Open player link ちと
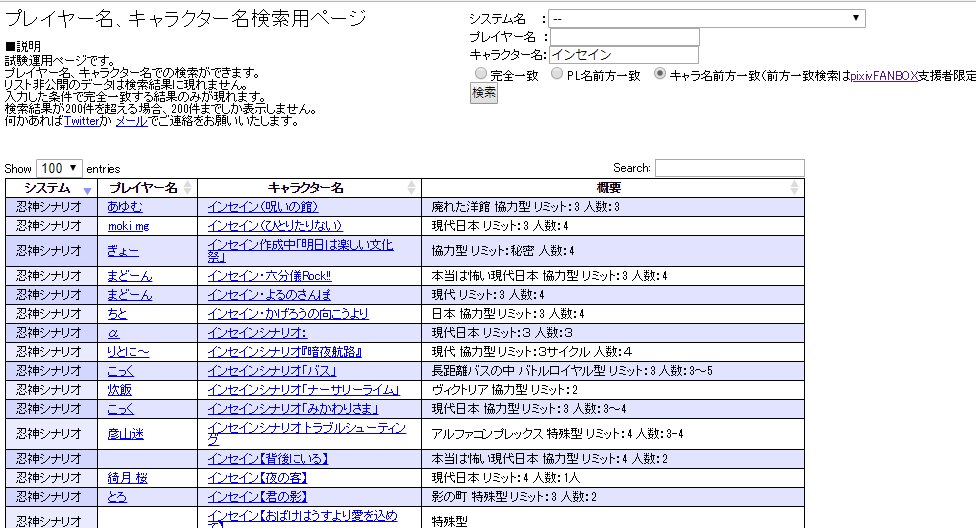976x528 pixels. point(117,314)
